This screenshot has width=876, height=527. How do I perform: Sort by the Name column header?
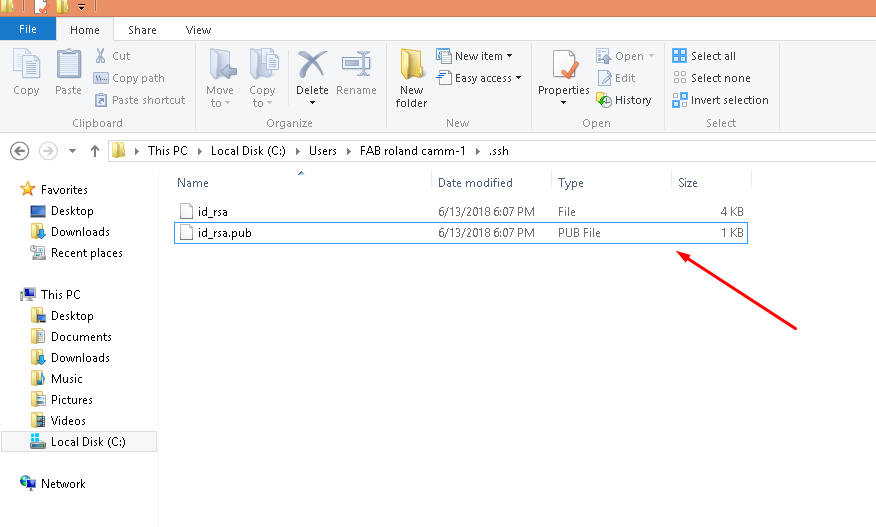[193, 183]
